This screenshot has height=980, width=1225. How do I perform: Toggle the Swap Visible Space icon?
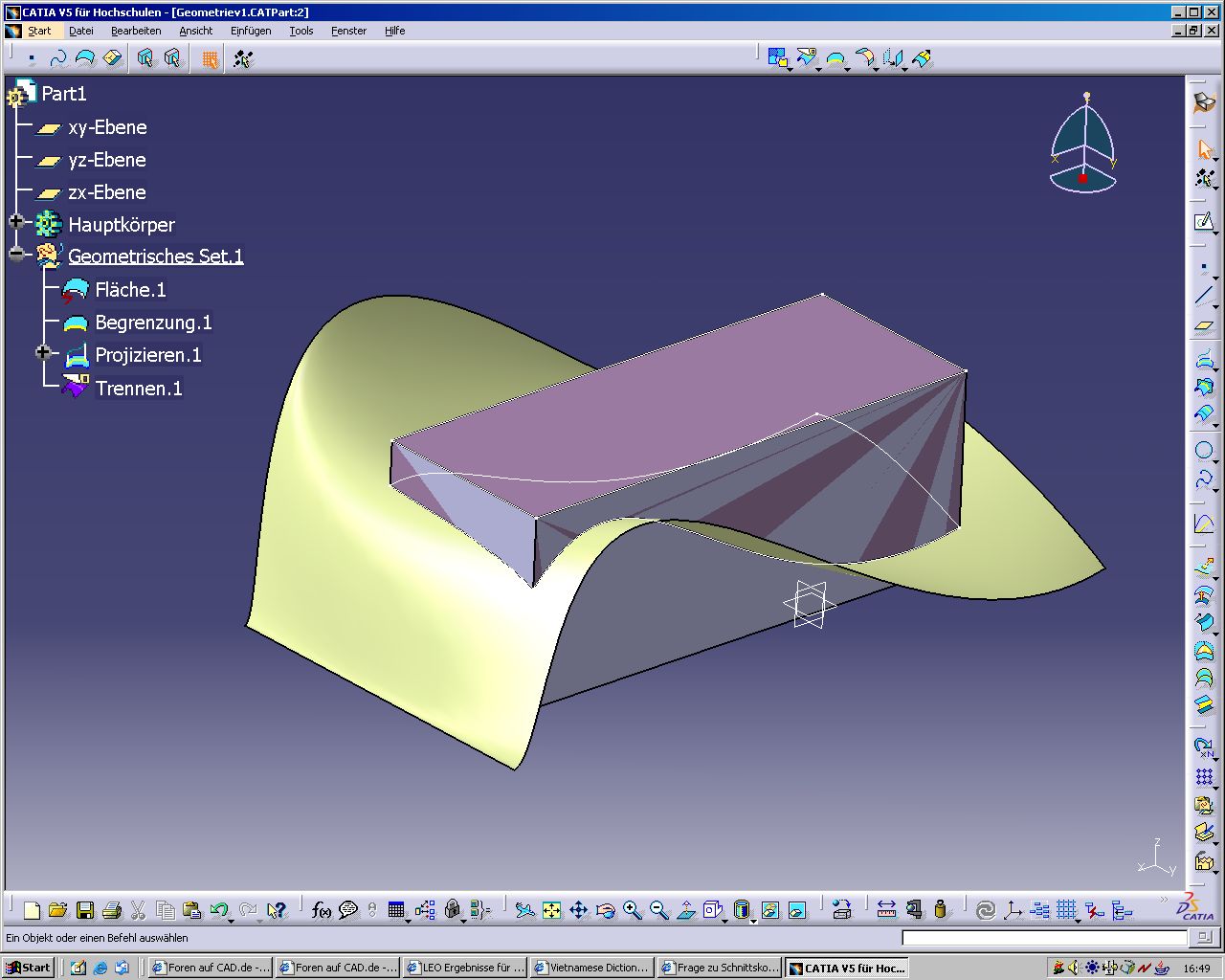coord(797,909)
